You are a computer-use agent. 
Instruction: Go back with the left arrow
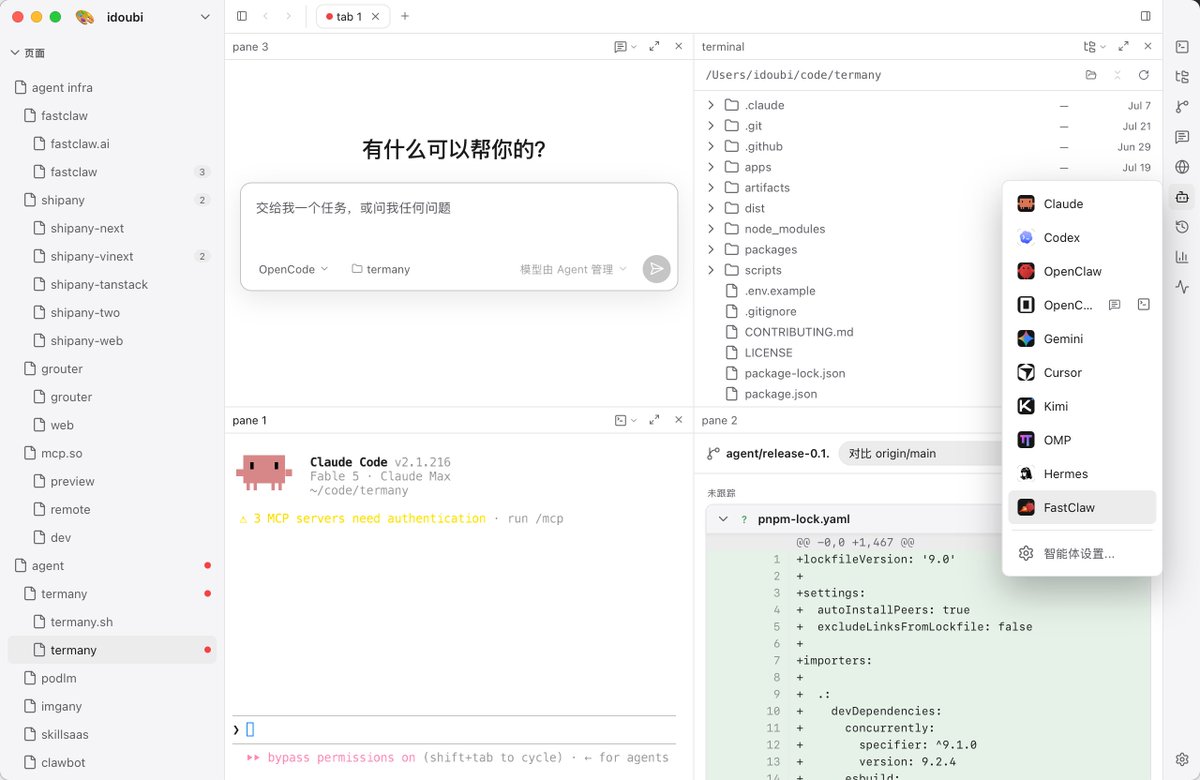click(x=266, y=16)
